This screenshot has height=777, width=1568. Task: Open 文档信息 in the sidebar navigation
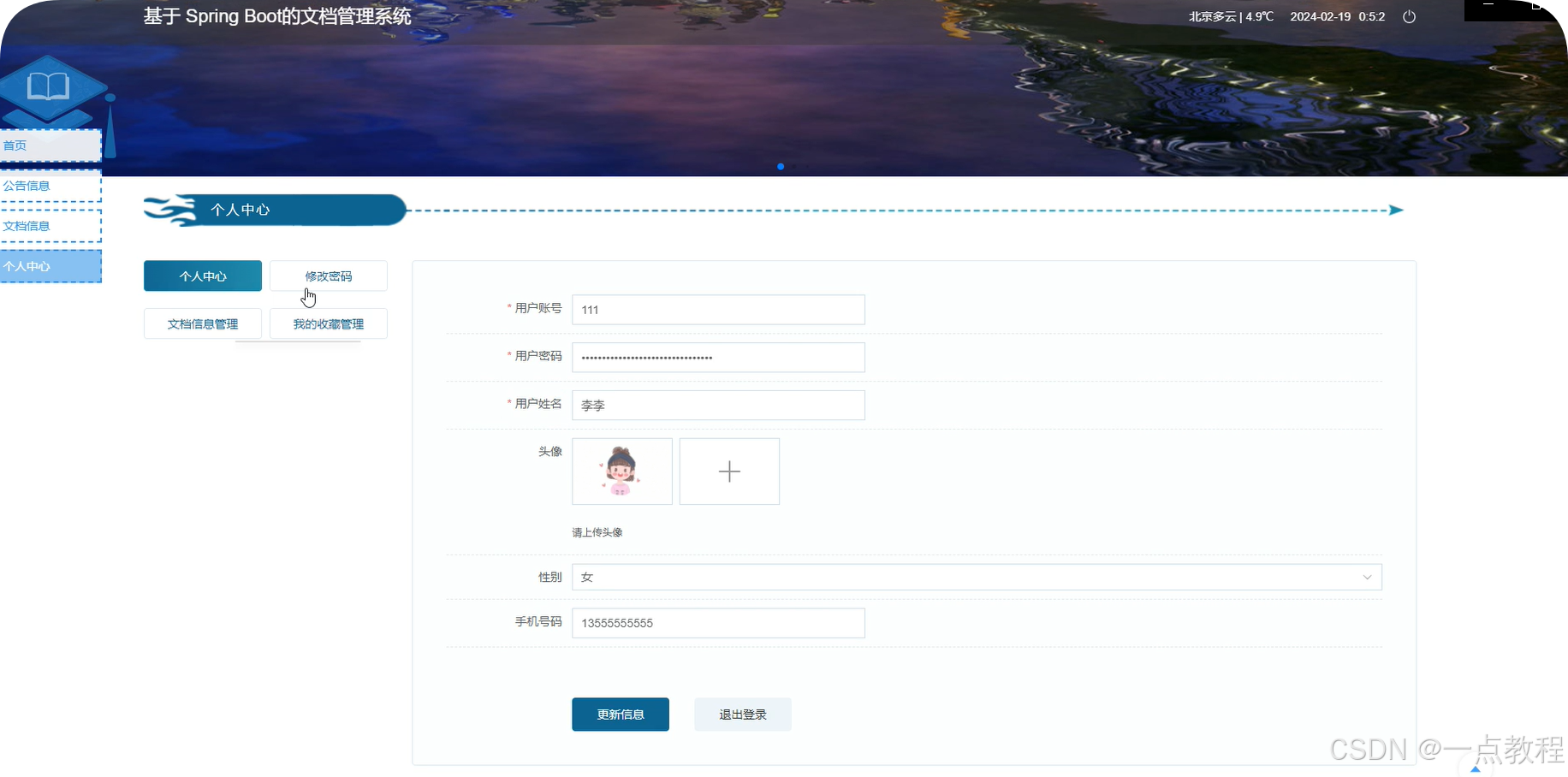tap(27, 226)
